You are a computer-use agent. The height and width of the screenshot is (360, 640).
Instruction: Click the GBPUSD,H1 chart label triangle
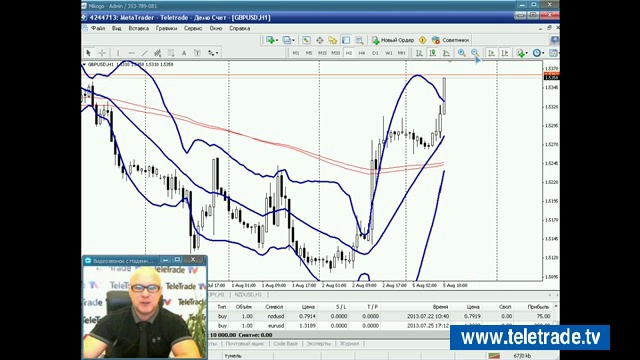click(84, 64)
